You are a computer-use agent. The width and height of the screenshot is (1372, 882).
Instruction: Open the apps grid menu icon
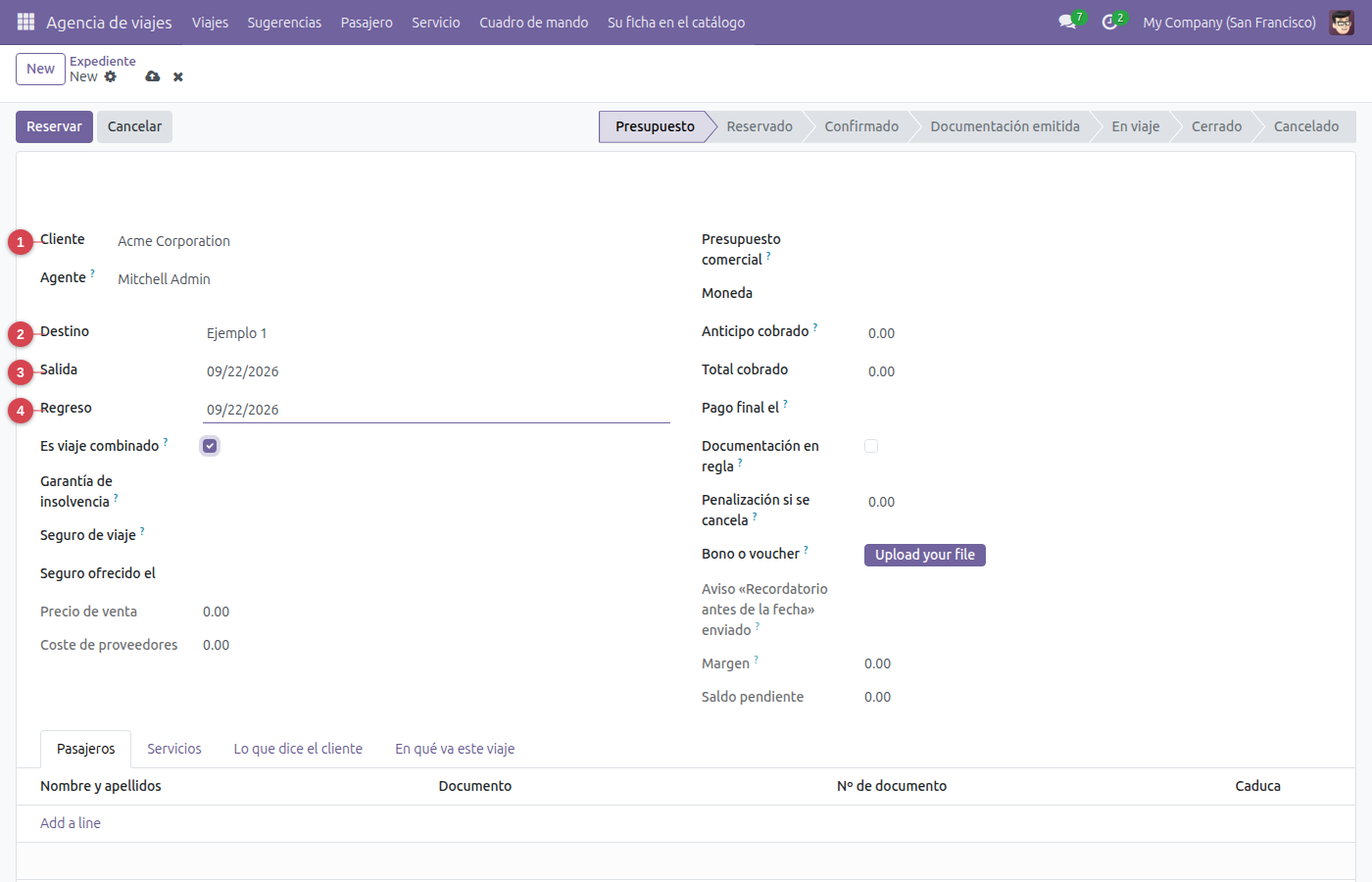pos(26,22)
